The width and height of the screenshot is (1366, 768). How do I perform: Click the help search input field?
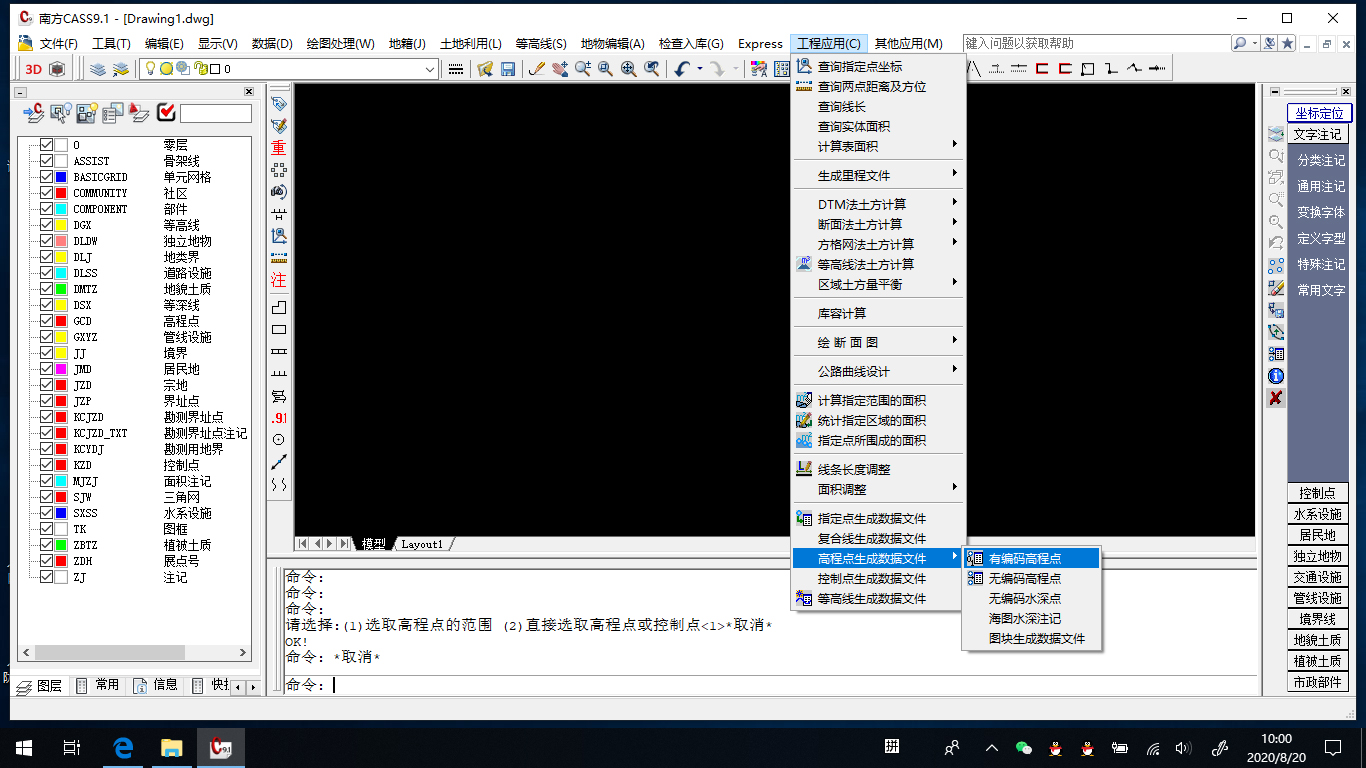click(x=1096, y=43)
